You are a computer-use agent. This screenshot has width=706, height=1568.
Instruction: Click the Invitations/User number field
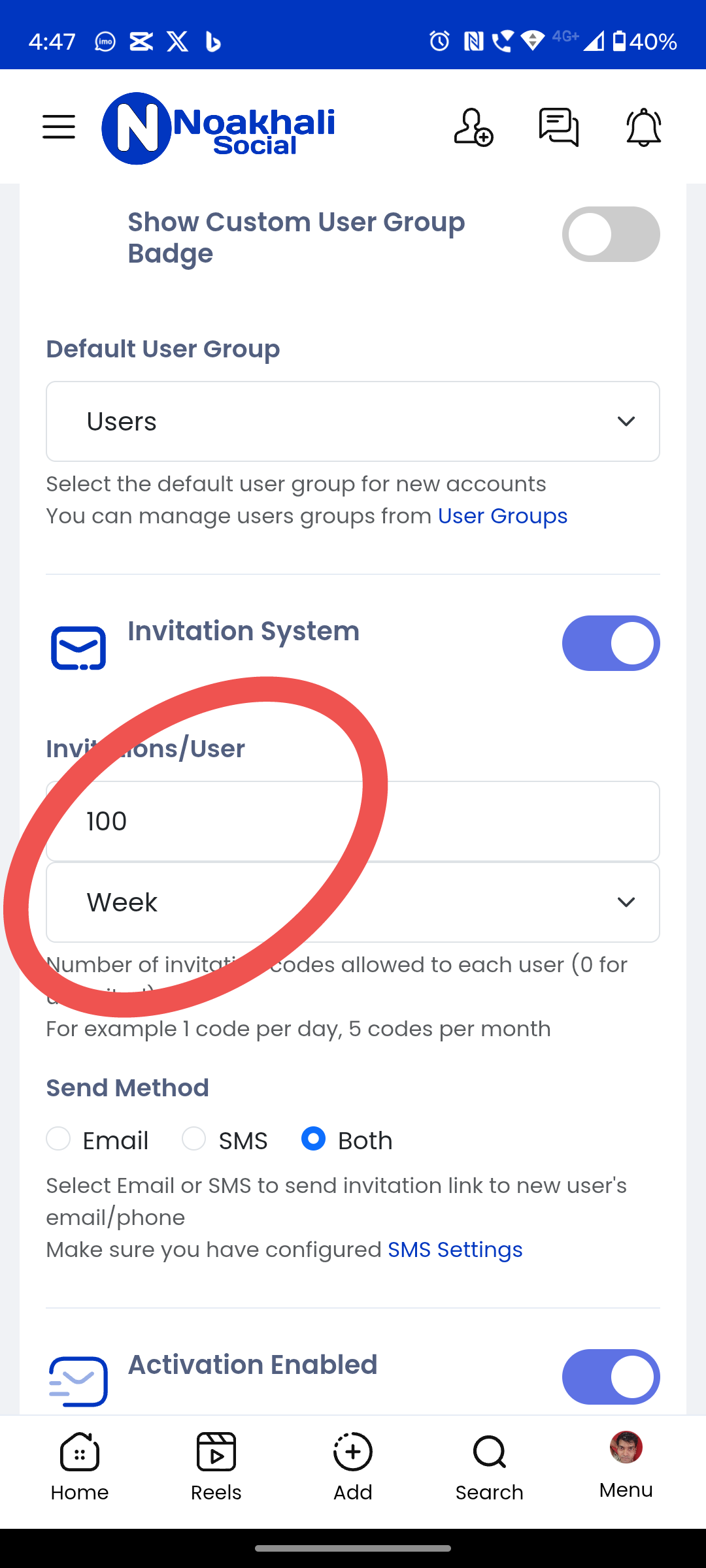click(x=353, y=821)
